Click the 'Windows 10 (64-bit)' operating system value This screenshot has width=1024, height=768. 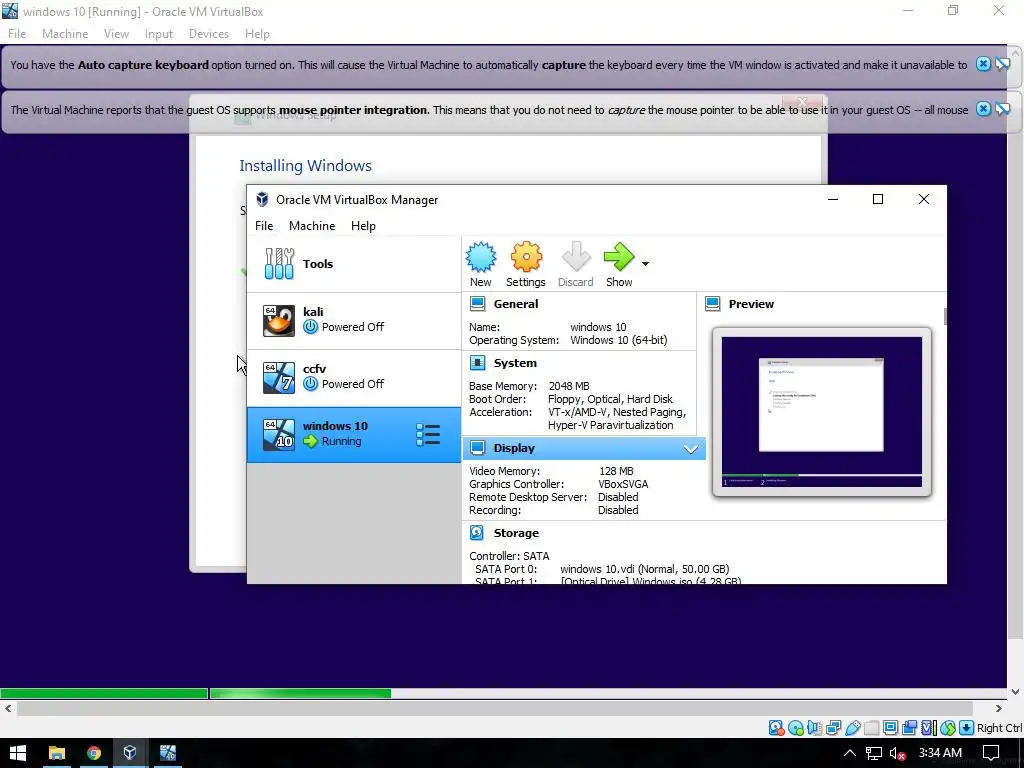pos(618,340)
